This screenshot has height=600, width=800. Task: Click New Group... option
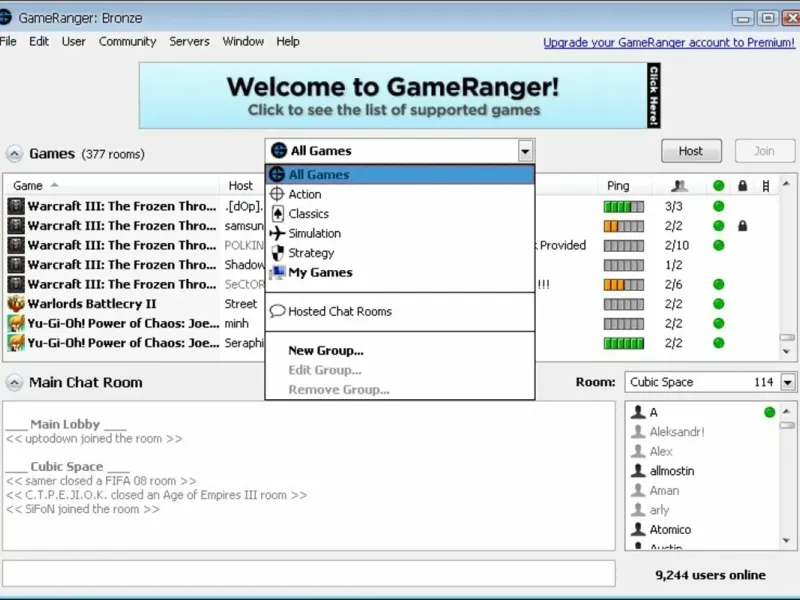pos(399,351)
